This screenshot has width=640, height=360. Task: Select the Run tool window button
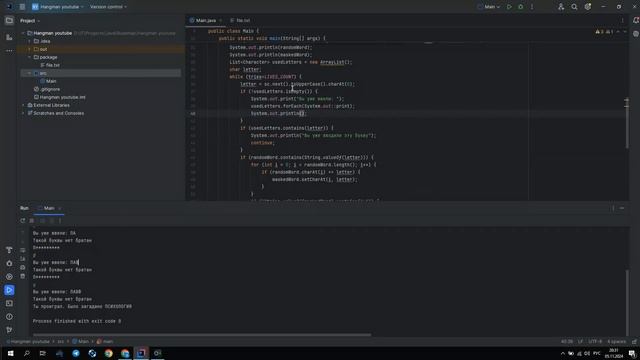tap(9, 290)
